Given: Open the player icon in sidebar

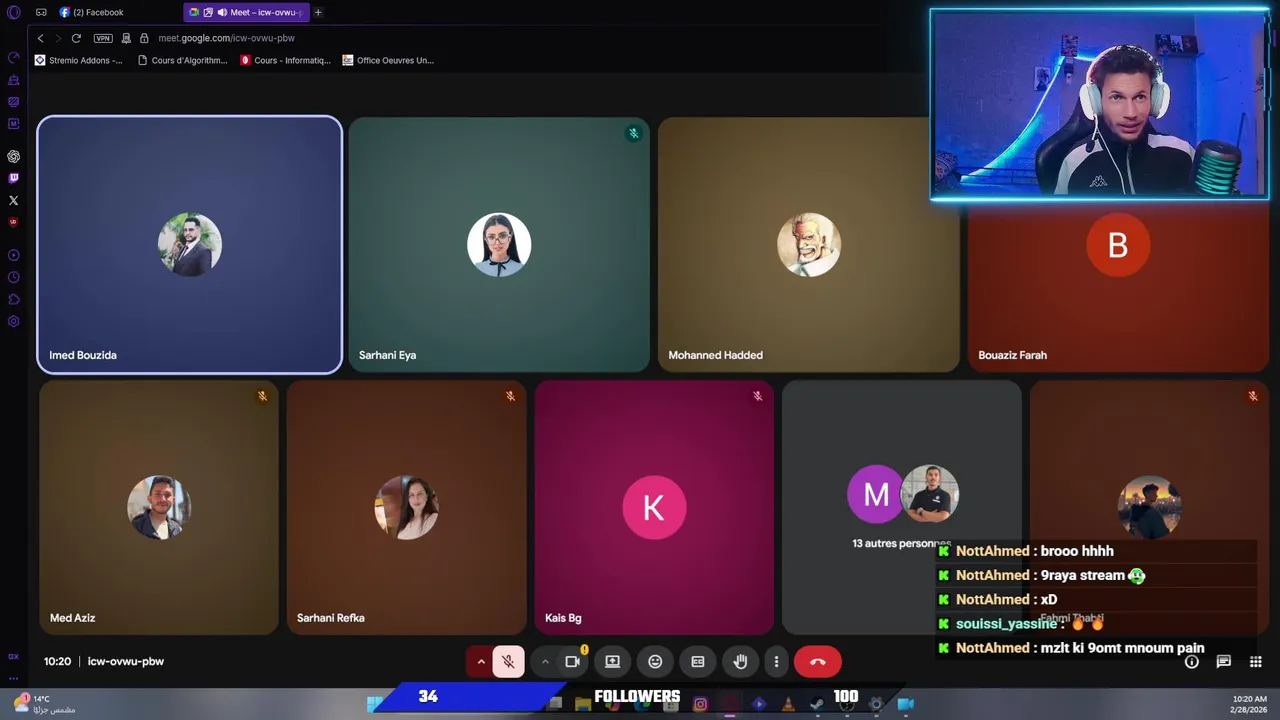Looking at the screenshot, I should coord(13,255).
